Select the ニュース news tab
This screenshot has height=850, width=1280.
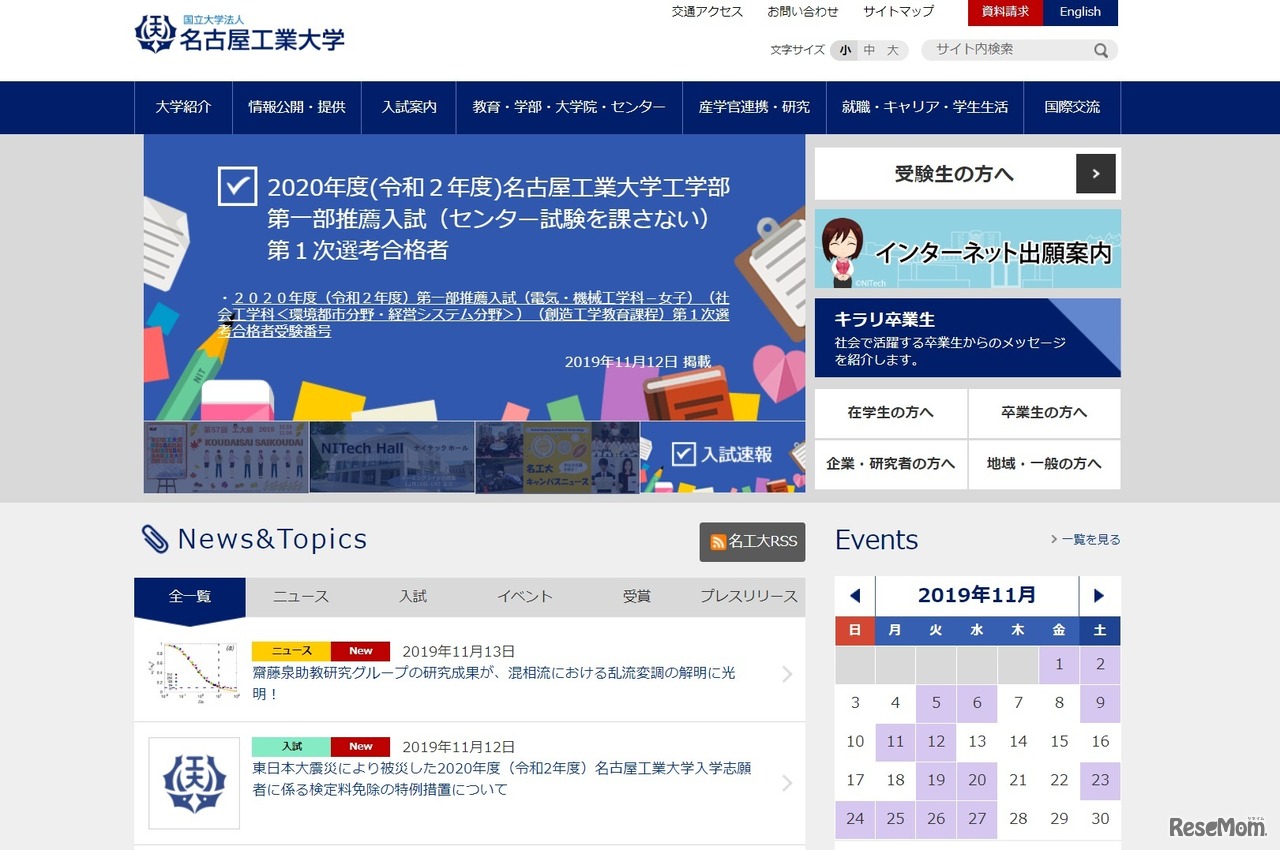click(x=301, y=597)
